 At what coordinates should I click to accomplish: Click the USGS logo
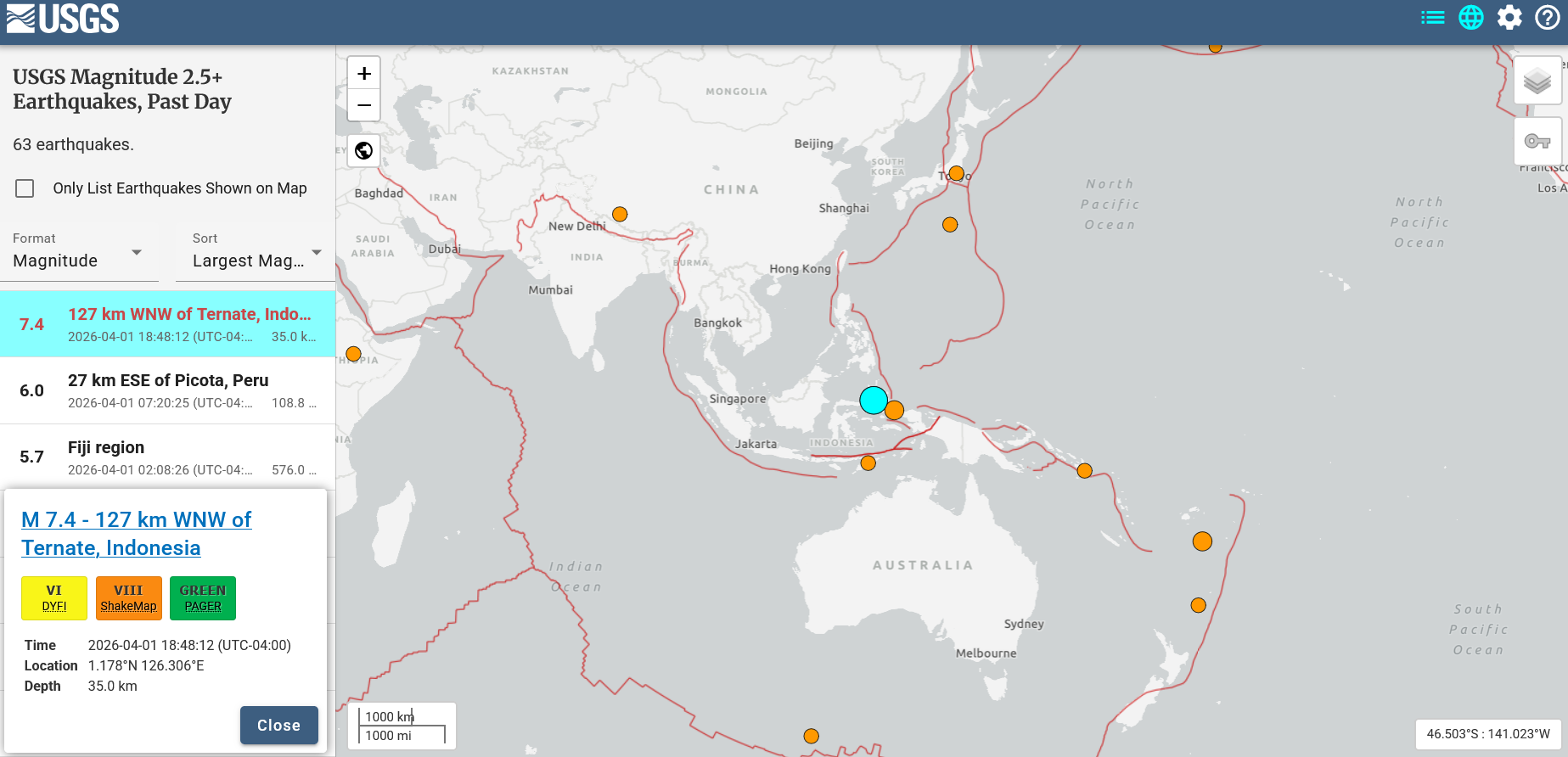tap(63, 19)
